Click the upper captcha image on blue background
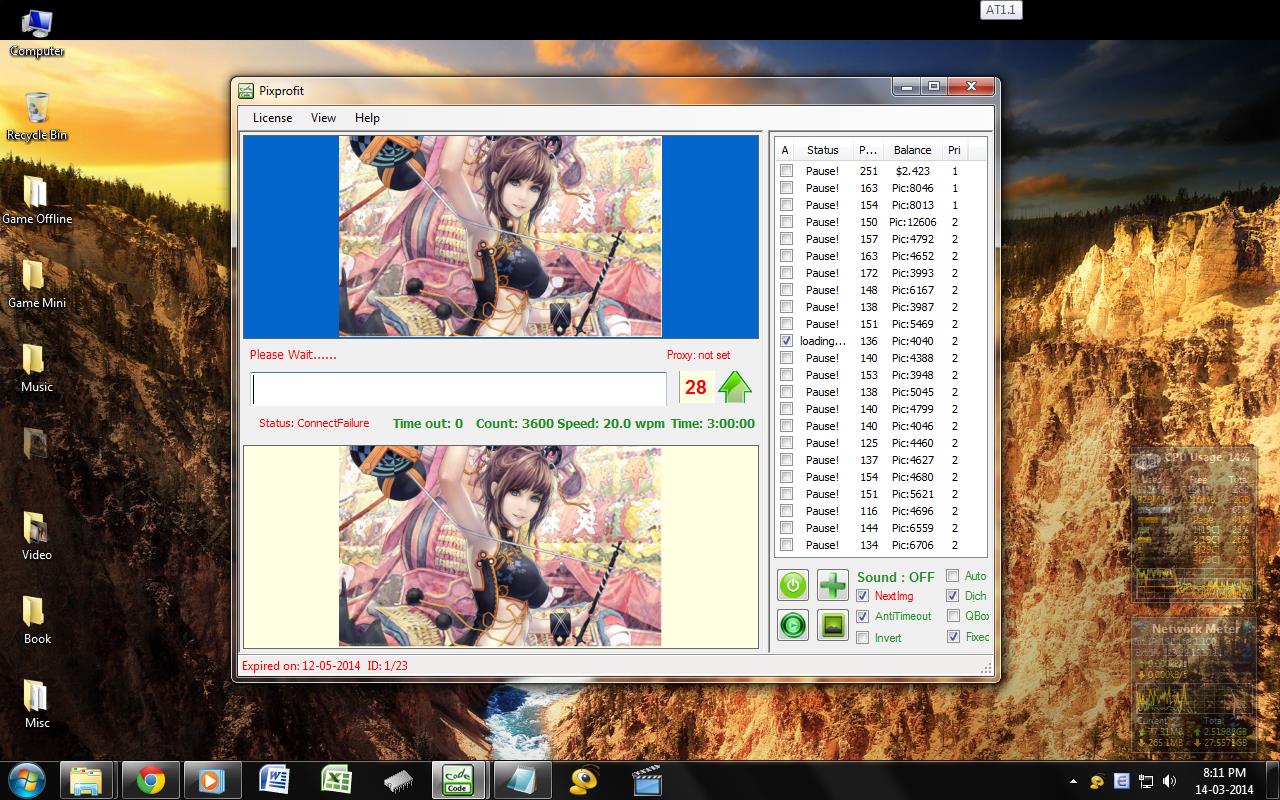 [500, 236]
